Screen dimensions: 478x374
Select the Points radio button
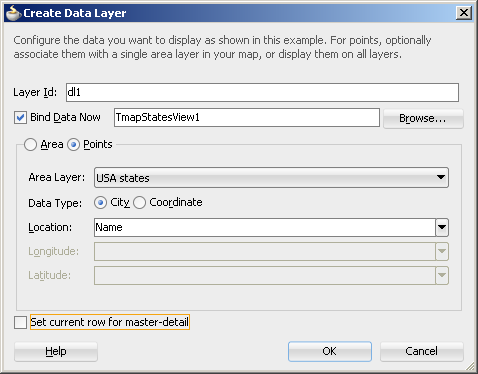(73, 145)
